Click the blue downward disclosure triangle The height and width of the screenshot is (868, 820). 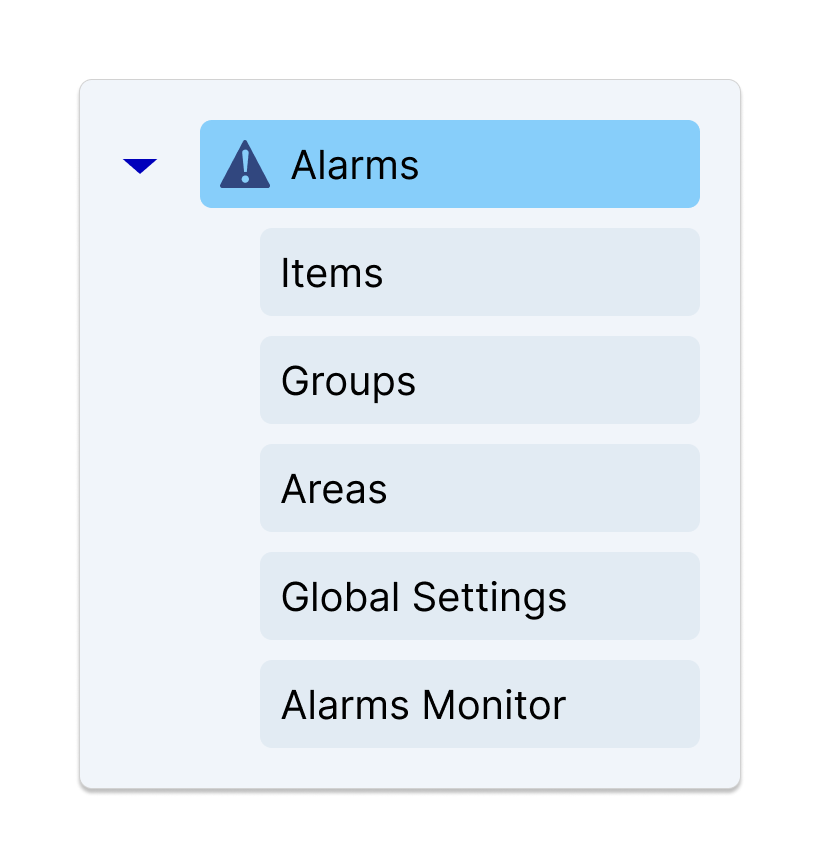click(140, 166)
